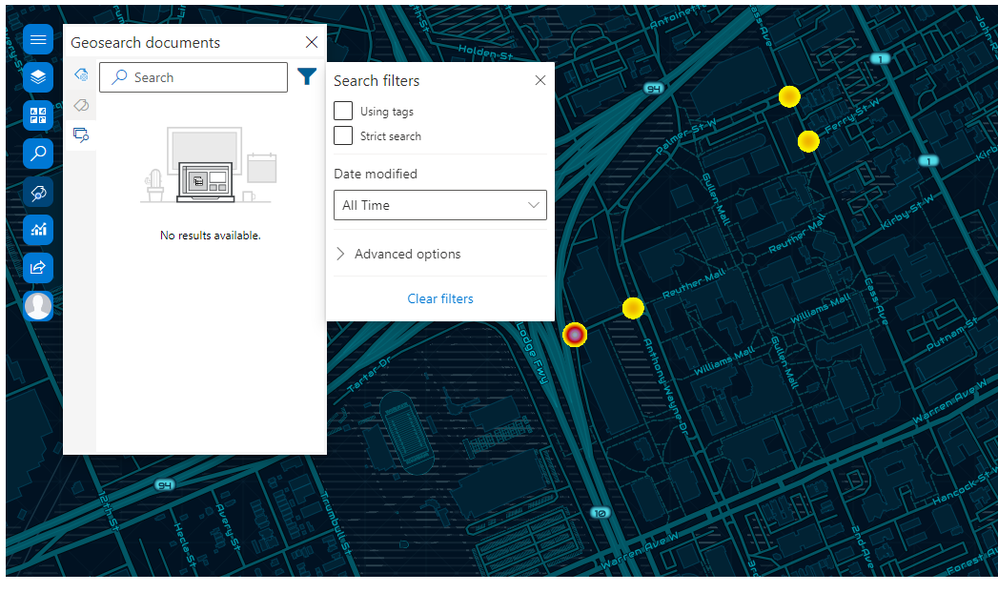The image size is (998, 595).
Task: Enable the Using tags checkbox
Action: 343,111
